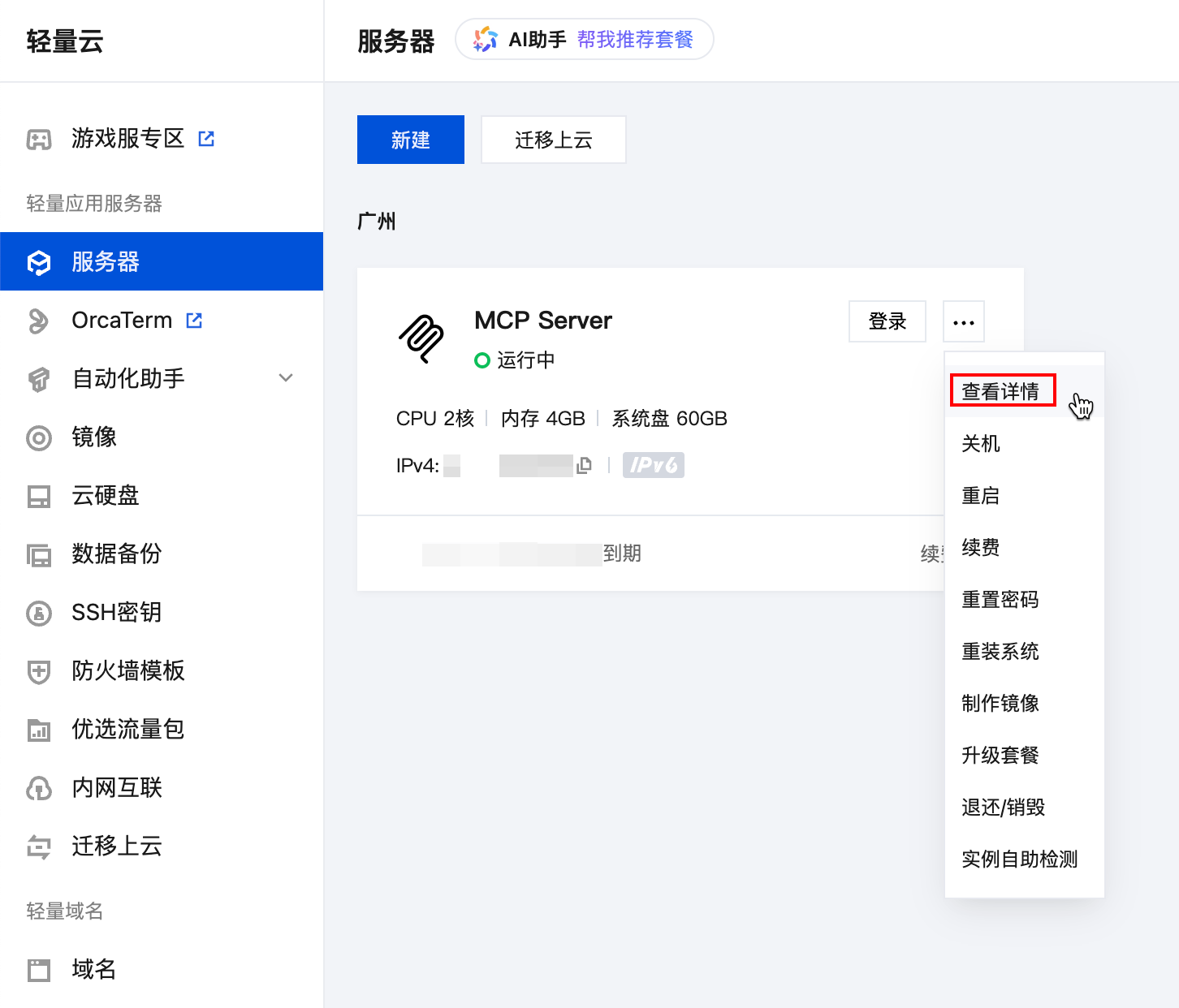Pick 退还/销毁 from the dropdown menu

(x=1025, y=807)
